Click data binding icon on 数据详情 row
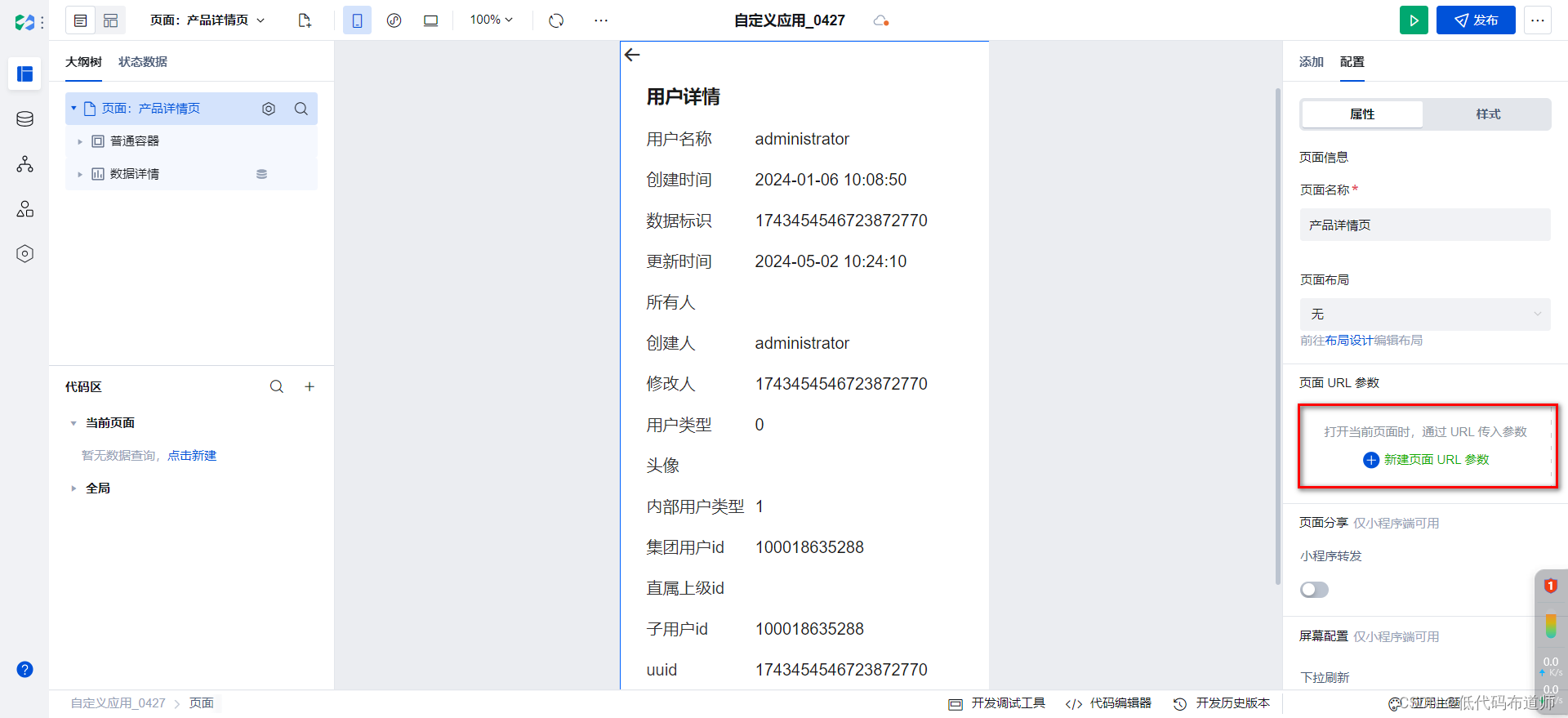 click(261, 174)
